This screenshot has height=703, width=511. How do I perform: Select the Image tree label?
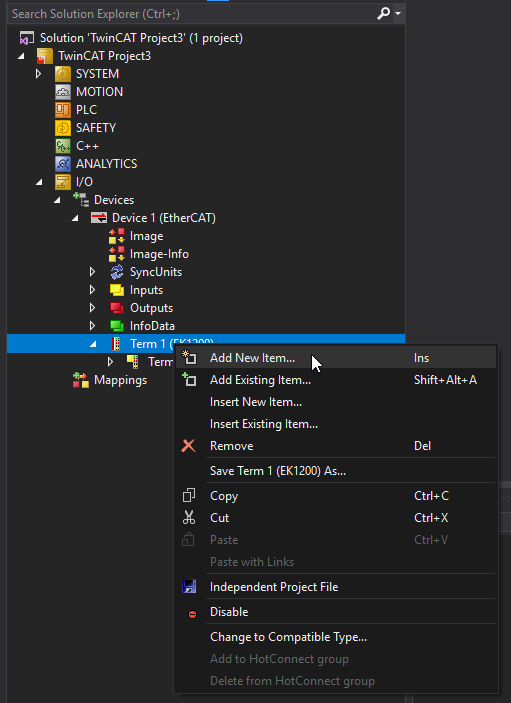click(147, 236)
